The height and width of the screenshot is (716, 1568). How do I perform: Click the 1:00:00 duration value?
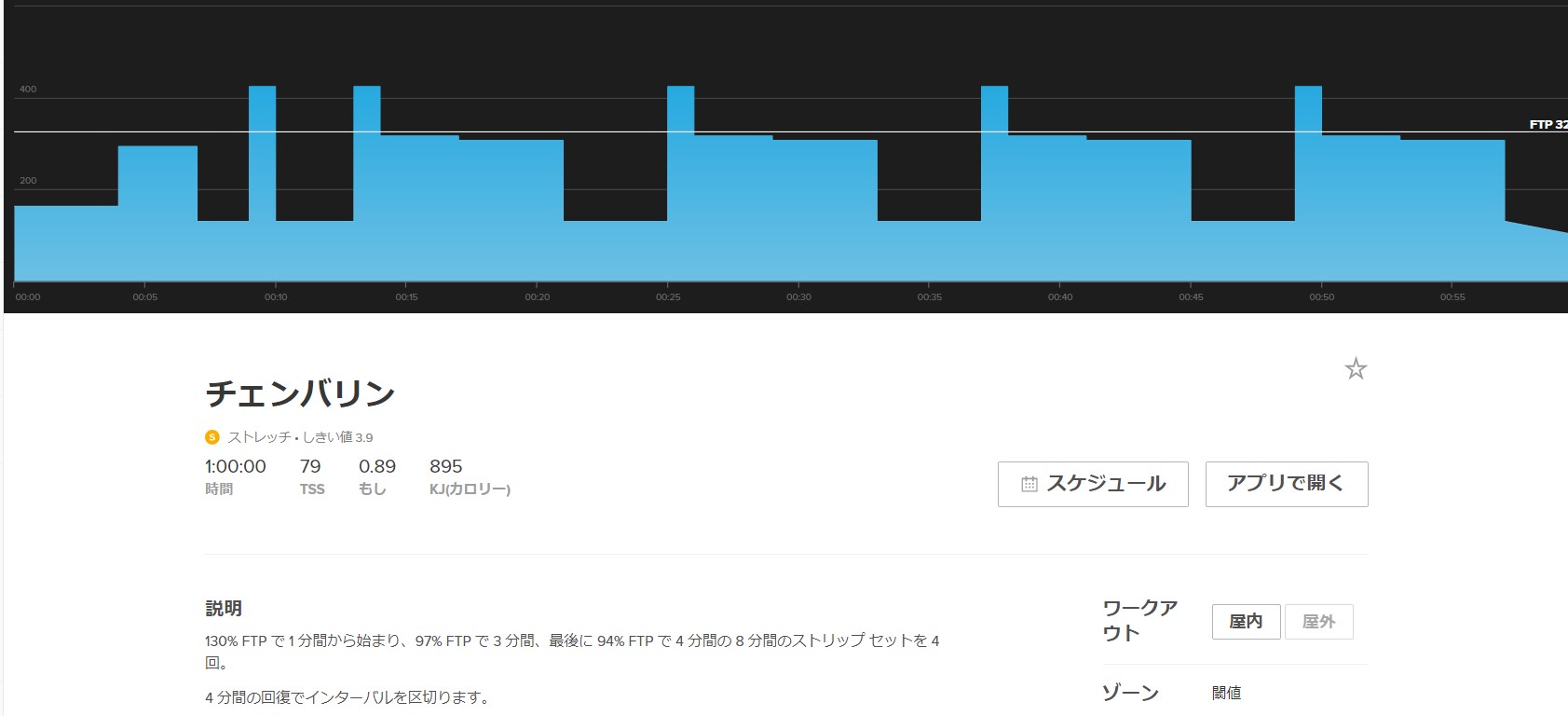point(236,466)
